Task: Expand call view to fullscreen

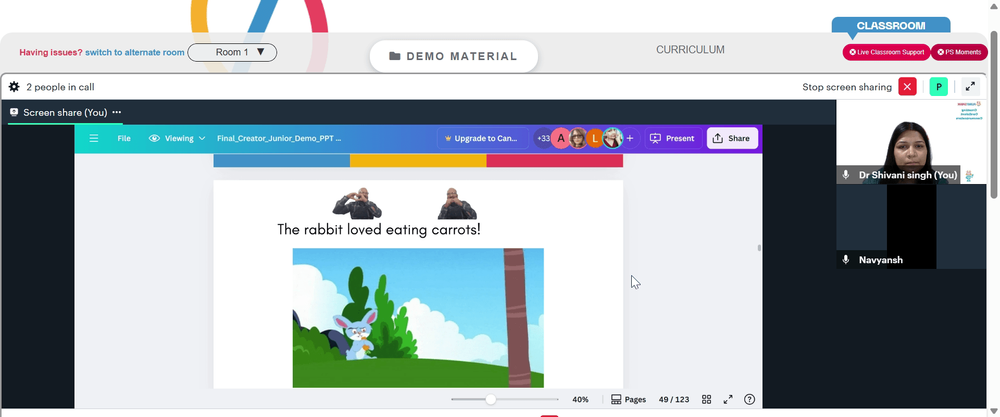Action: (x=970, y=87)
